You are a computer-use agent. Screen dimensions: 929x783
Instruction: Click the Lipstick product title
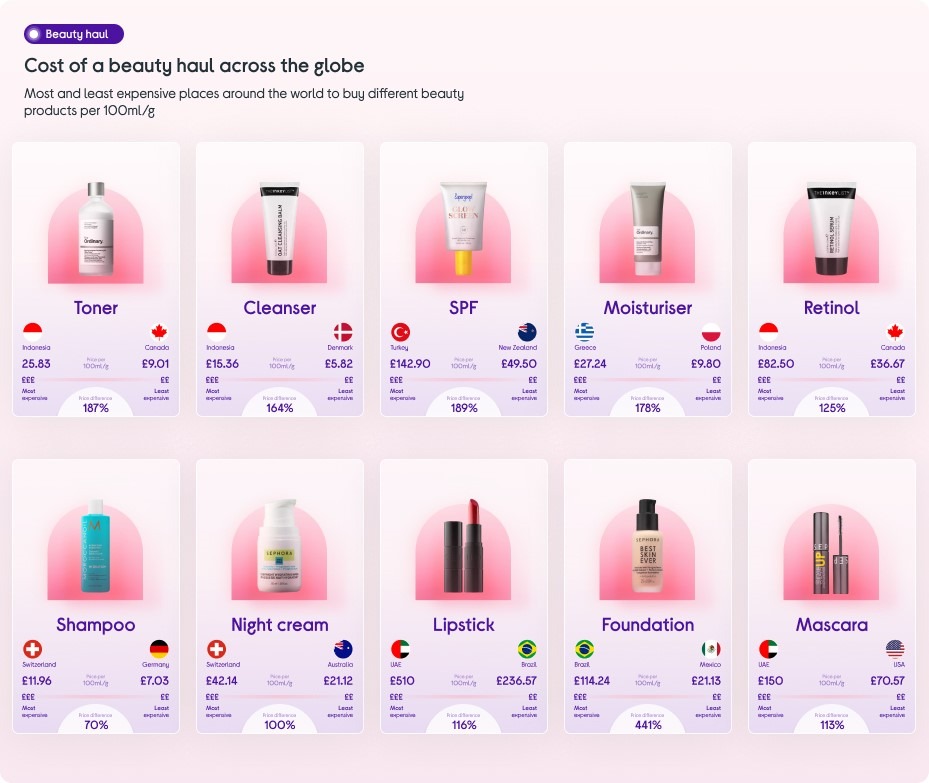pos(463,625)
